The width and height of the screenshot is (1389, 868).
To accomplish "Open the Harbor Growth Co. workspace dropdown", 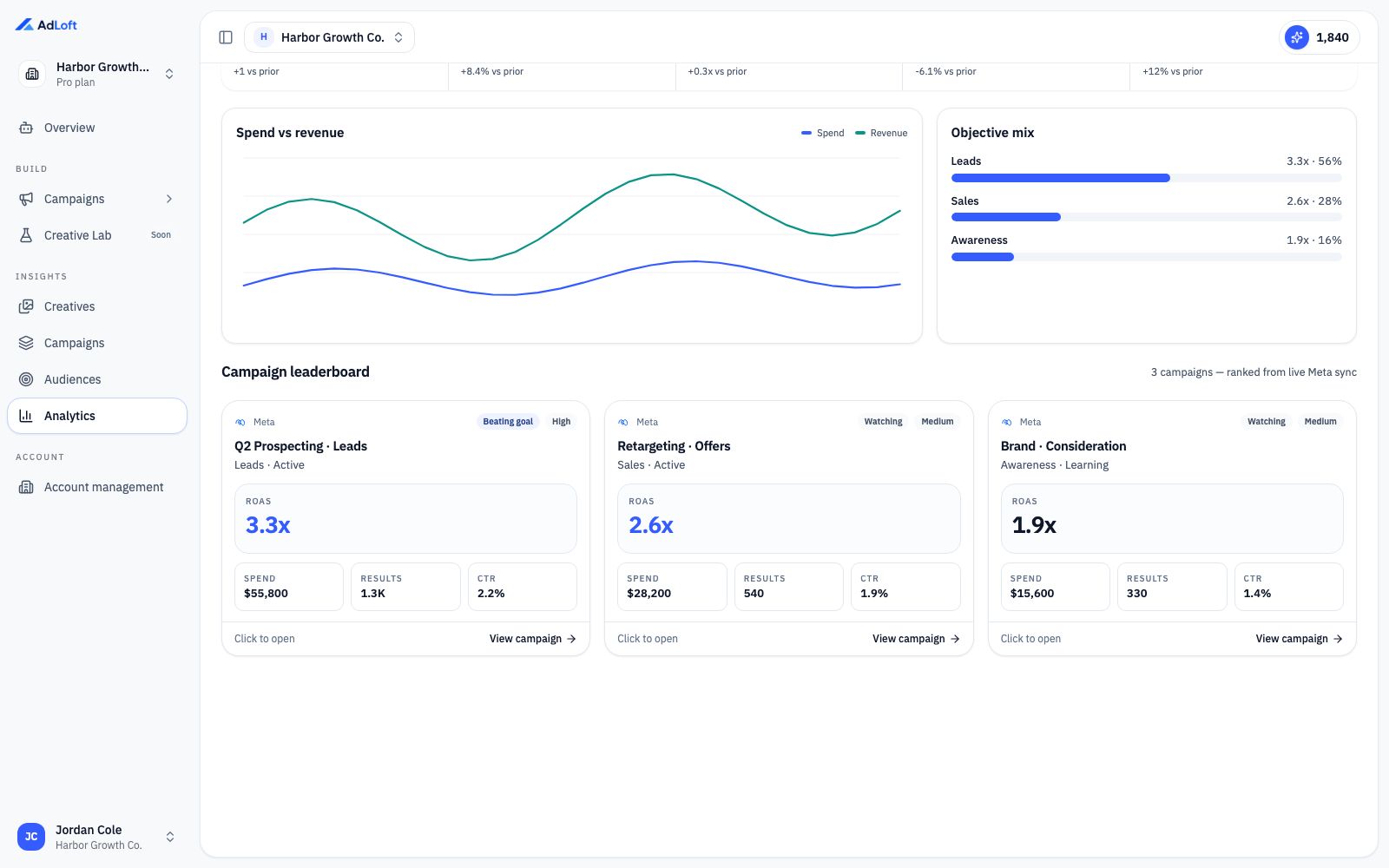I will (329, 37).
